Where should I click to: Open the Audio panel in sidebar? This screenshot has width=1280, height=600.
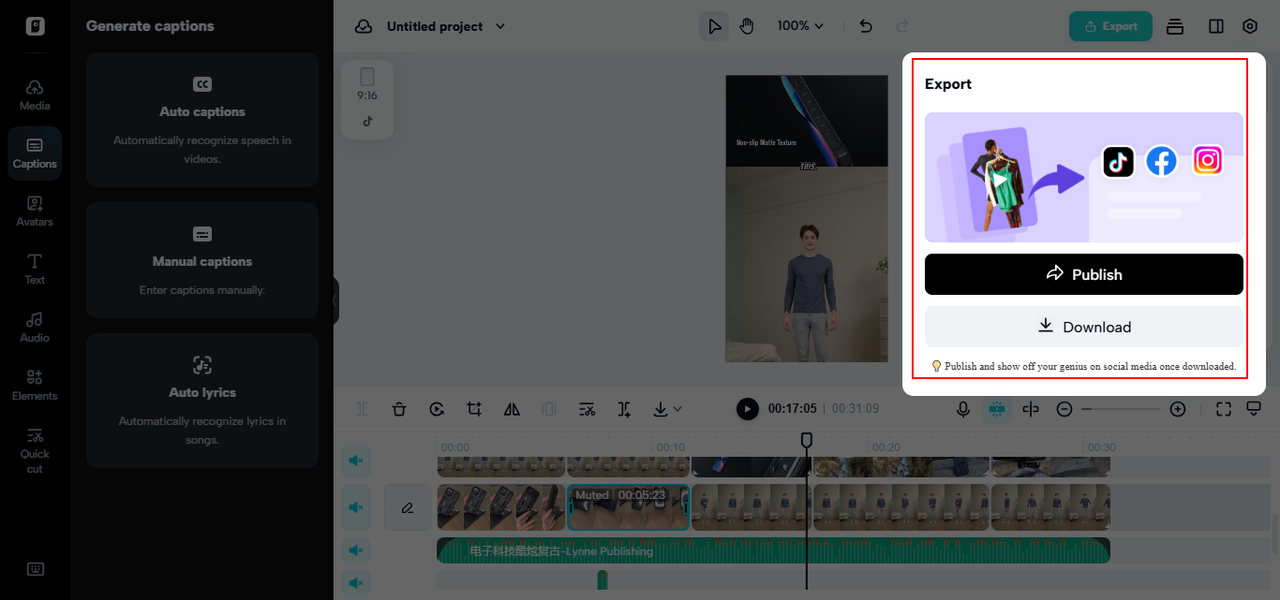point(35,326)
